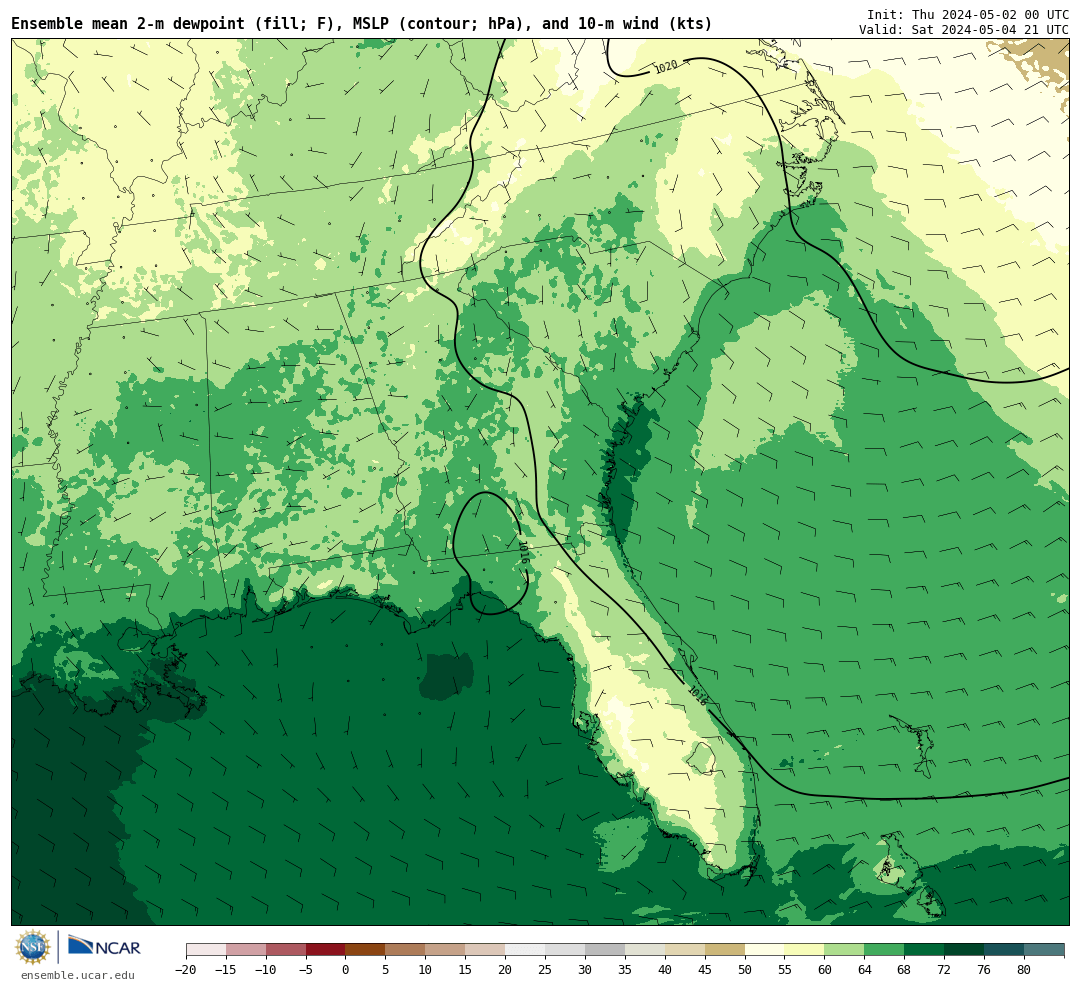Click the colorbar swatch between -20 and -15
Viewport: 1080px width, 988px height.
pos(206,949)
